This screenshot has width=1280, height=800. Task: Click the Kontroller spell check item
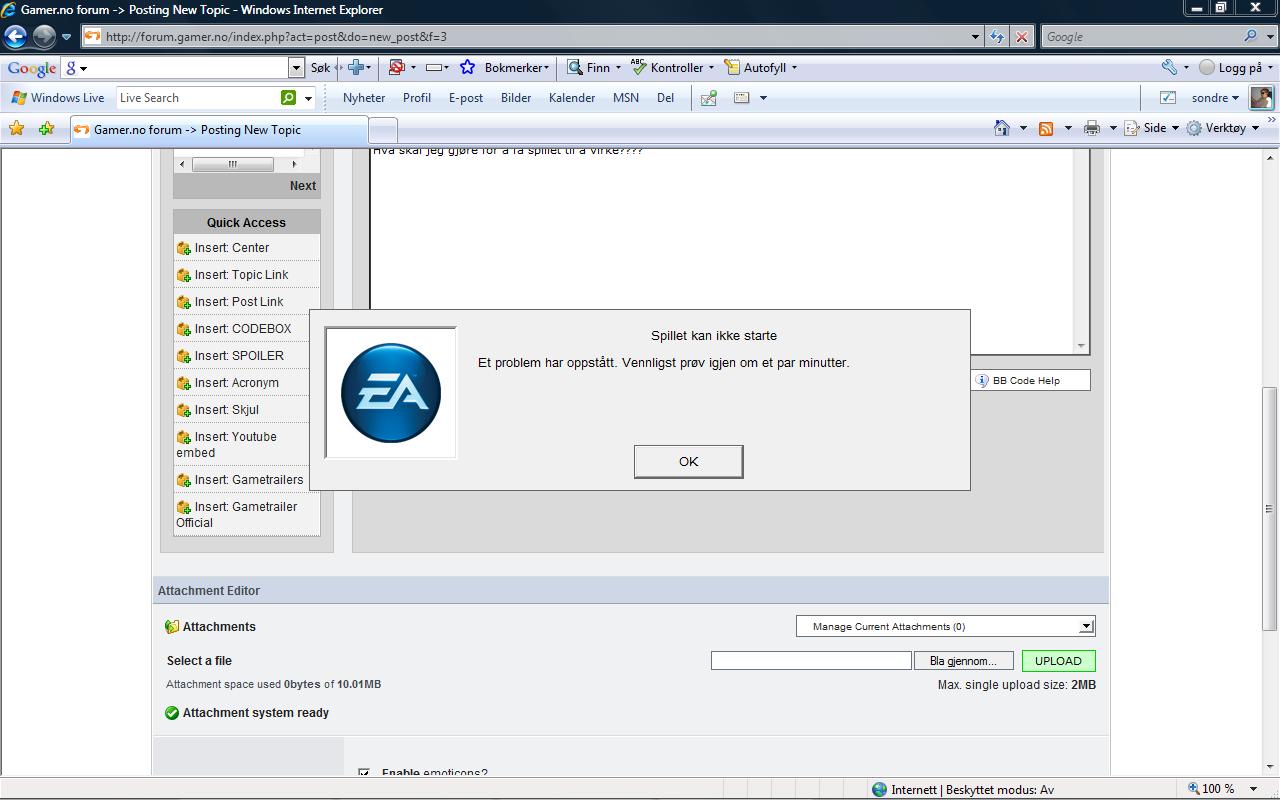[x=671, y=68]
